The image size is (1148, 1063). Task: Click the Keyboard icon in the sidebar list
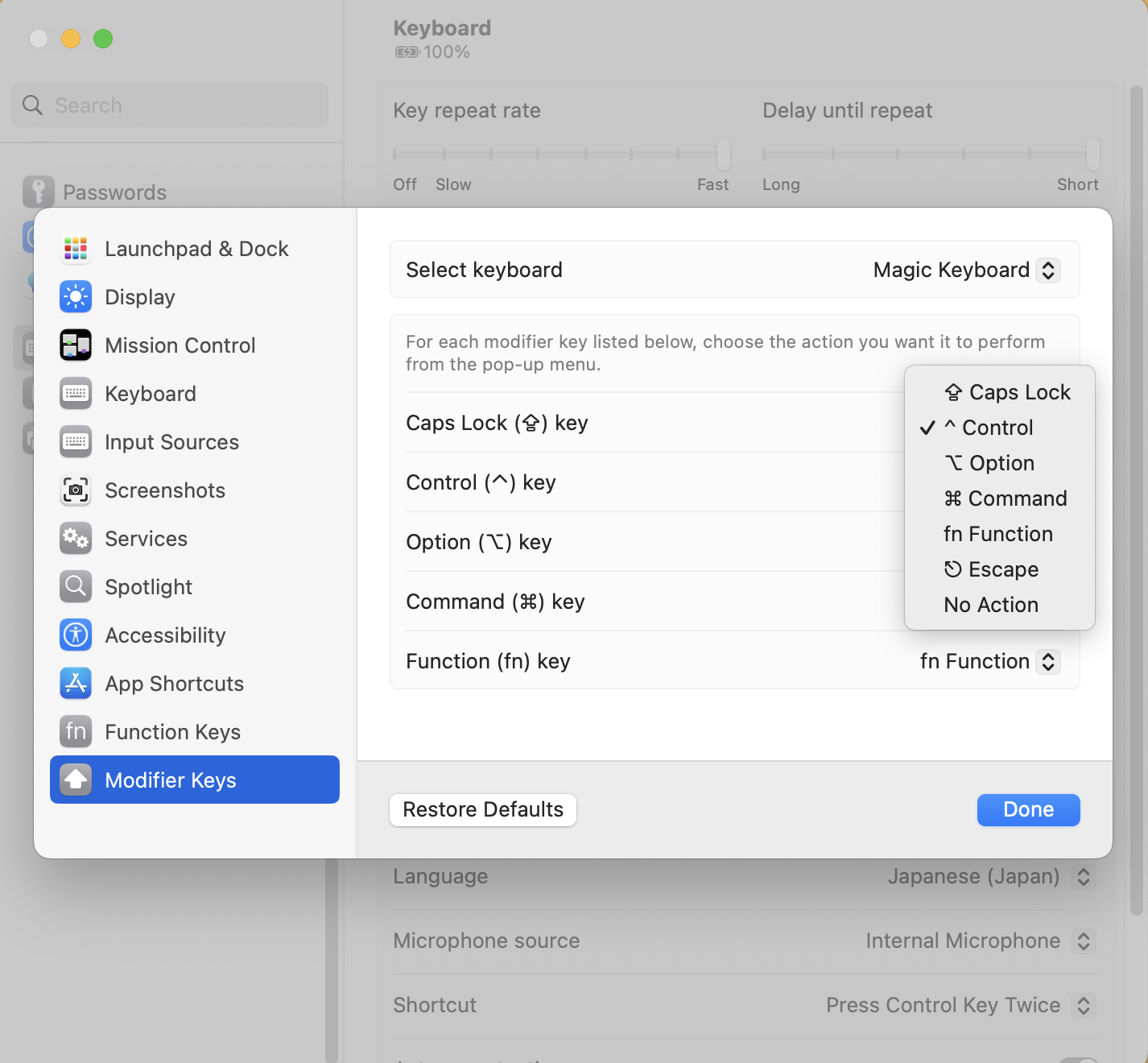(76, 394)
